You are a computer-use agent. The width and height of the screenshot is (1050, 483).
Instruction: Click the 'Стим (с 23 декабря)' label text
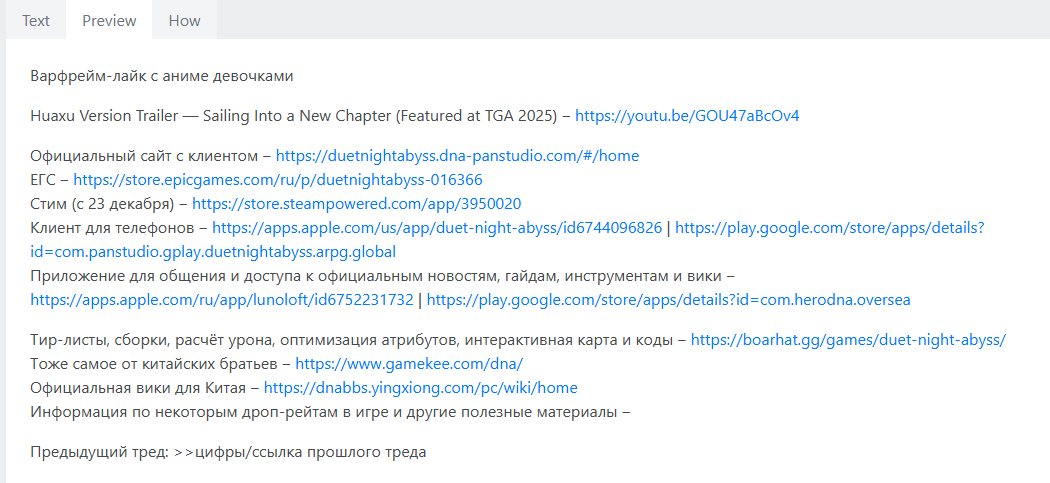pos(102,204)
